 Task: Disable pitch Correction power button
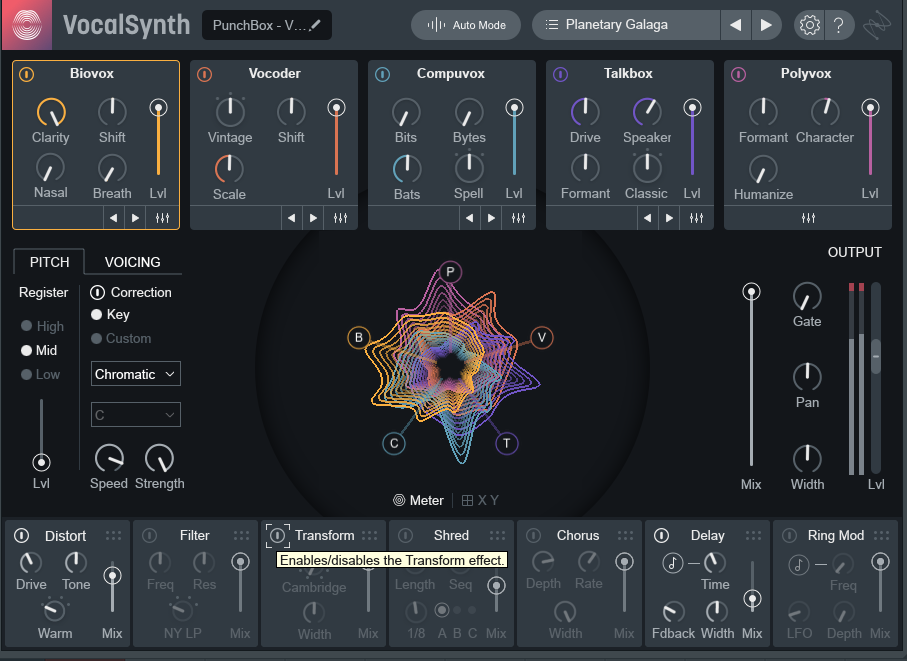click(97, 292)
